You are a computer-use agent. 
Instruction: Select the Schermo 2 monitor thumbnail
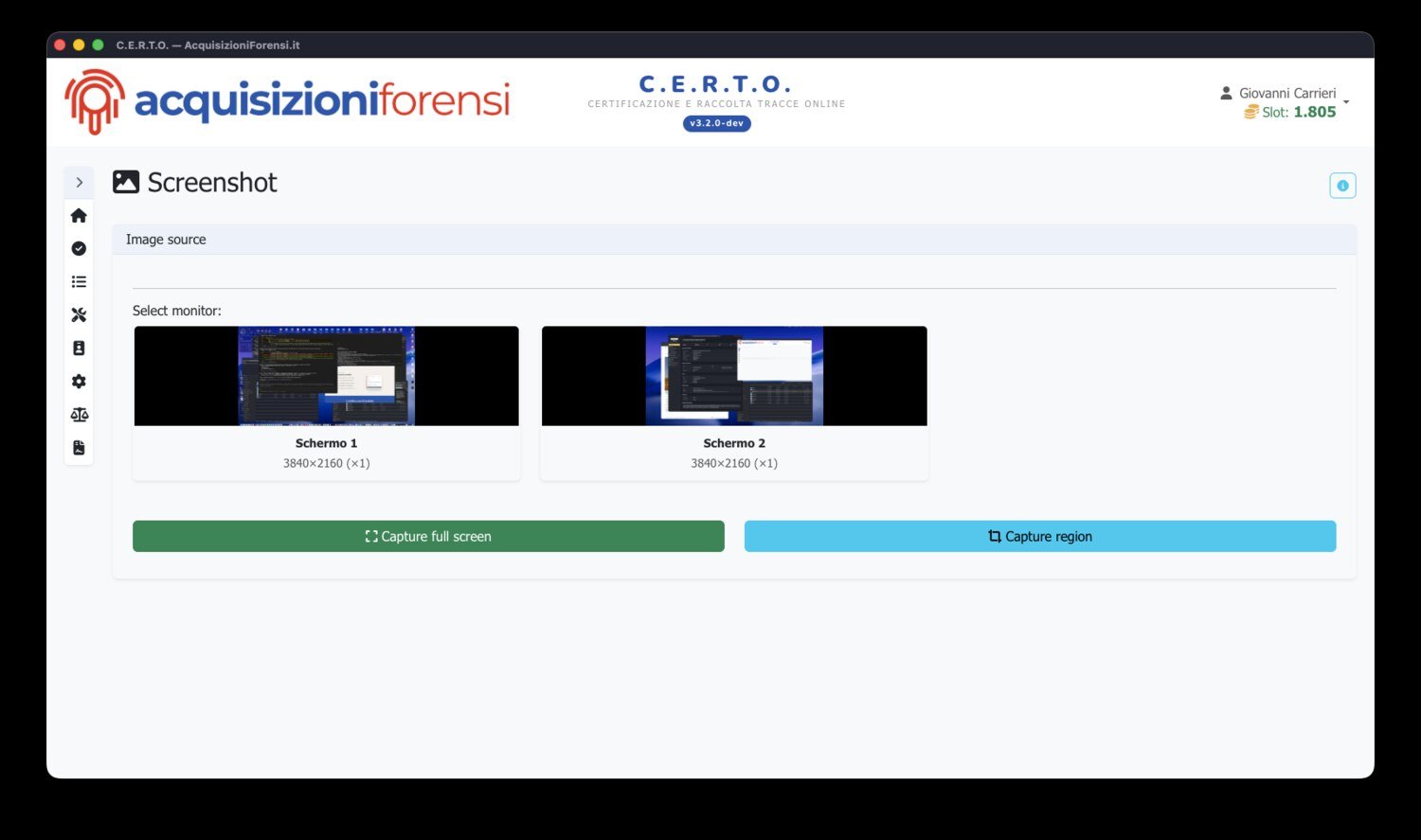734,376
